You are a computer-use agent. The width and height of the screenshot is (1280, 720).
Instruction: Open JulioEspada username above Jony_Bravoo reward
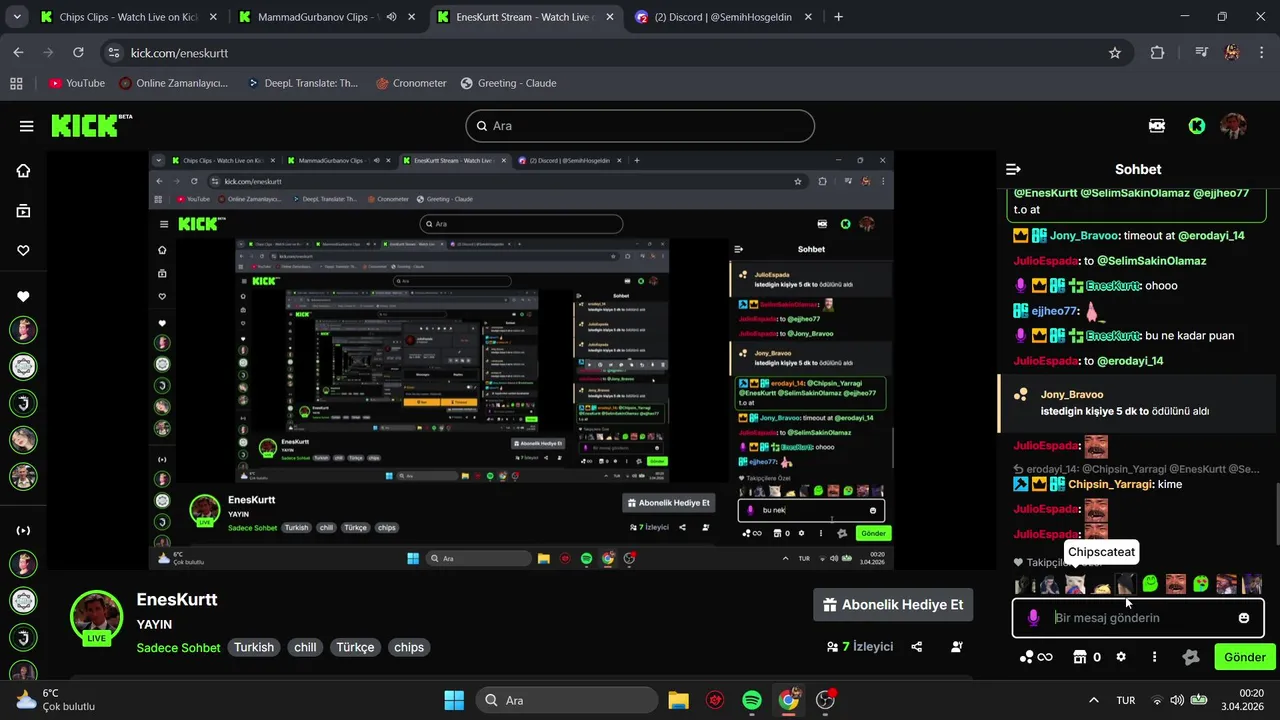[1047, 361]
